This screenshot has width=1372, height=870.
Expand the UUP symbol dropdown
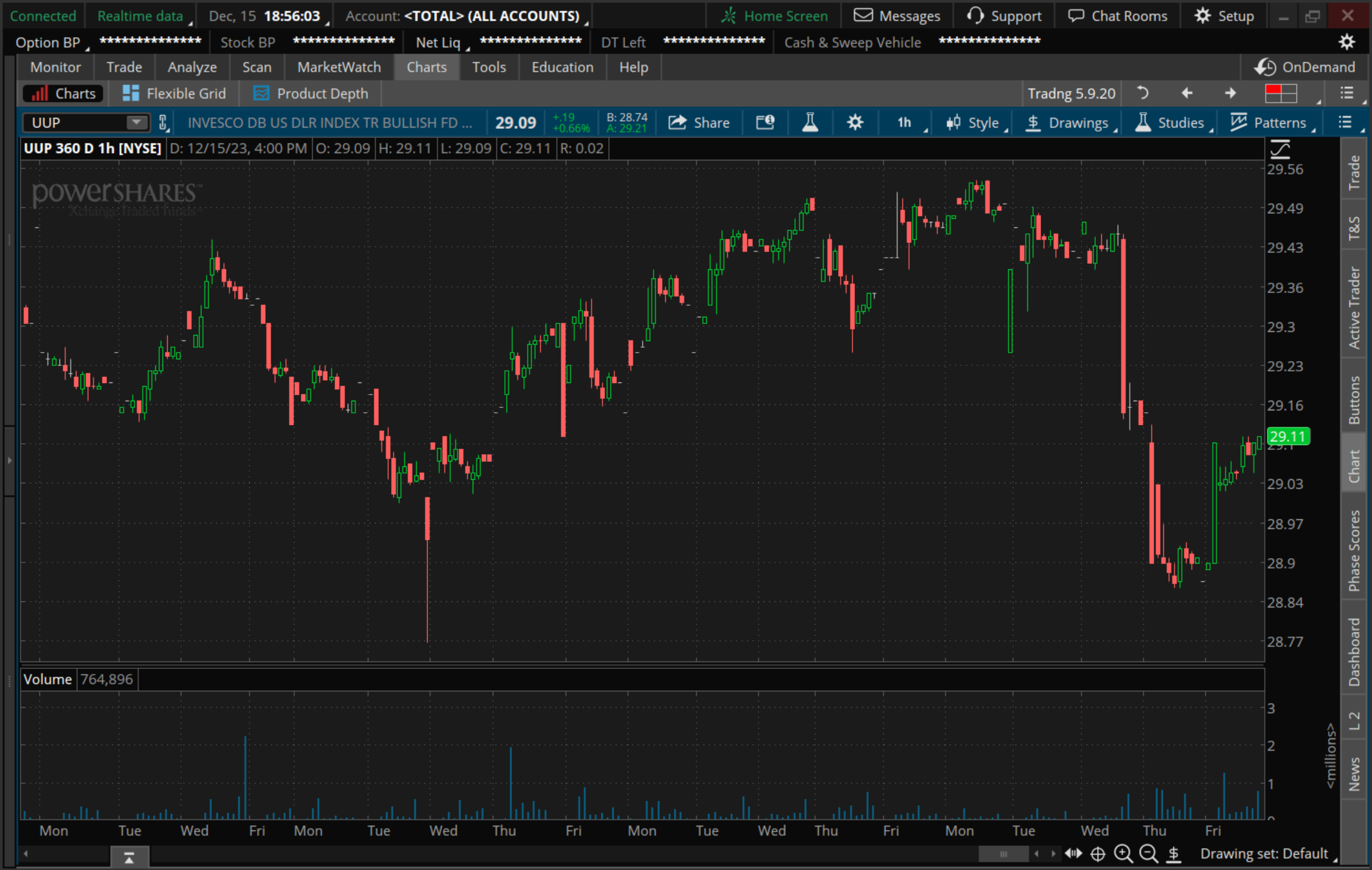click(137, 123)
